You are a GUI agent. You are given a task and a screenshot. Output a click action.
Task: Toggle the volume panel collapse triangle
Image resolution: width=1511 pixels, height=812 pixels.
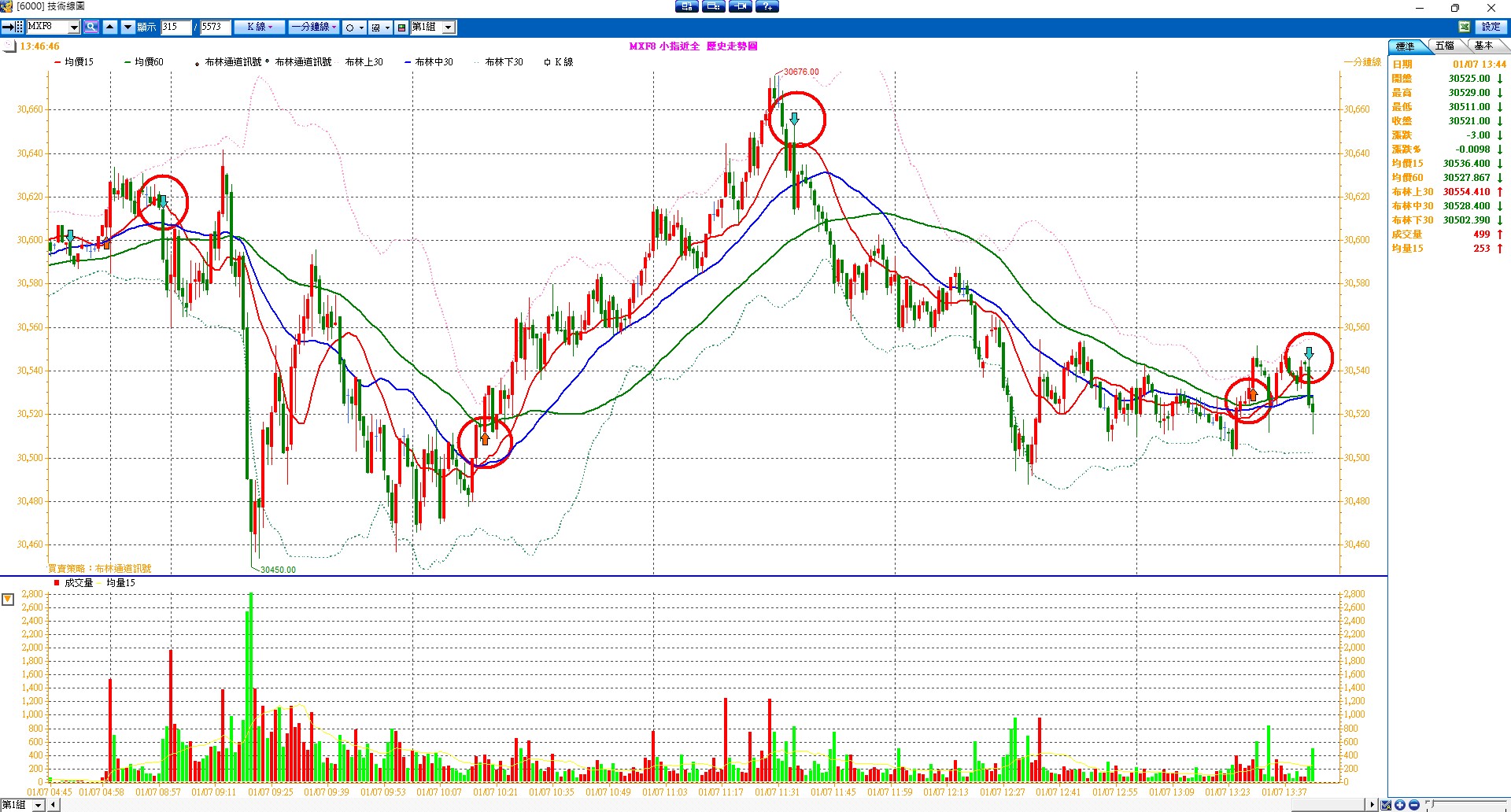click(x=8, y=600)
